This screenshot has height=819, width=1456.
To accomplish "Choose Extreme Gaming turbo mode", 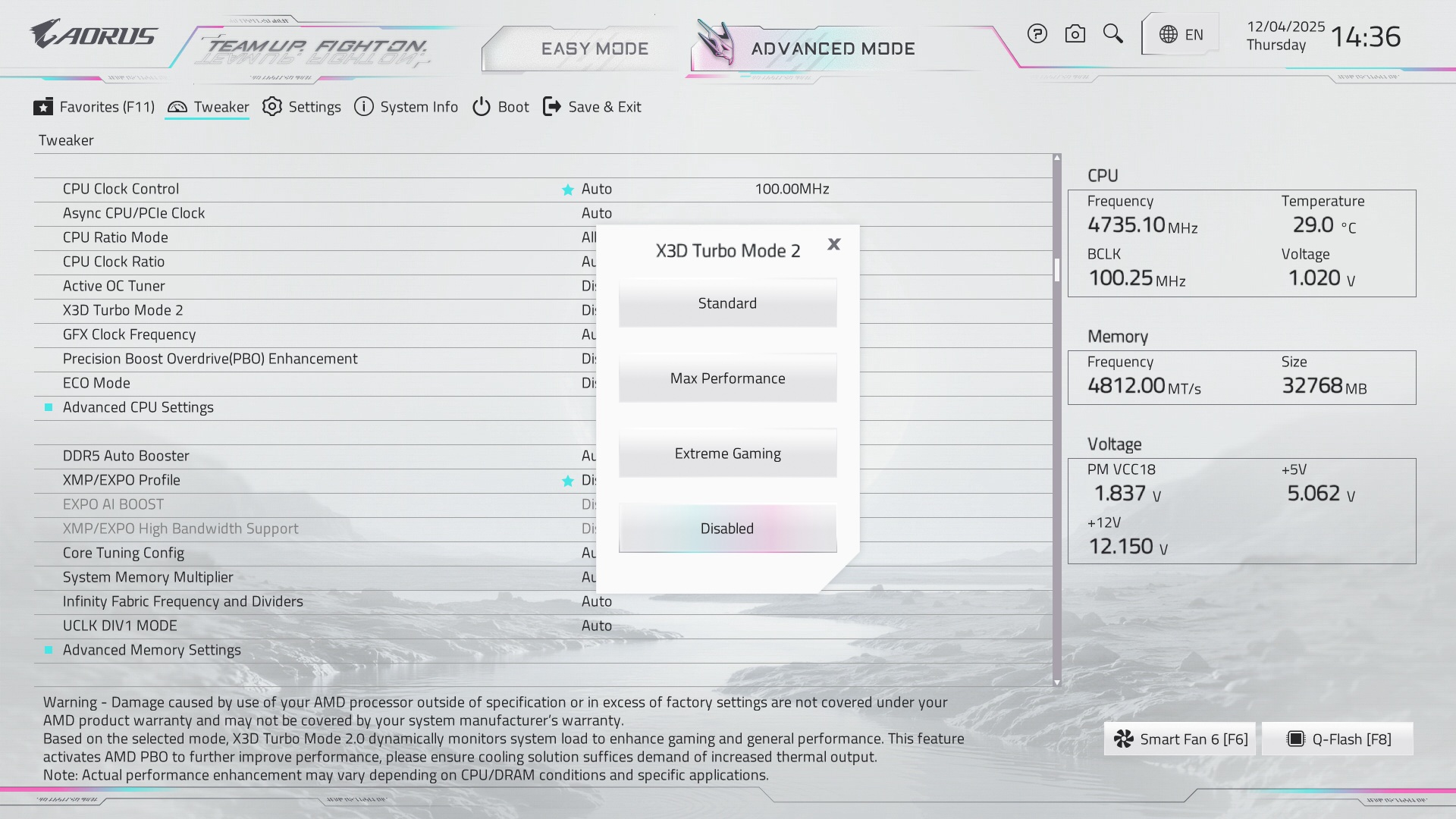I will tap(727, 453).
